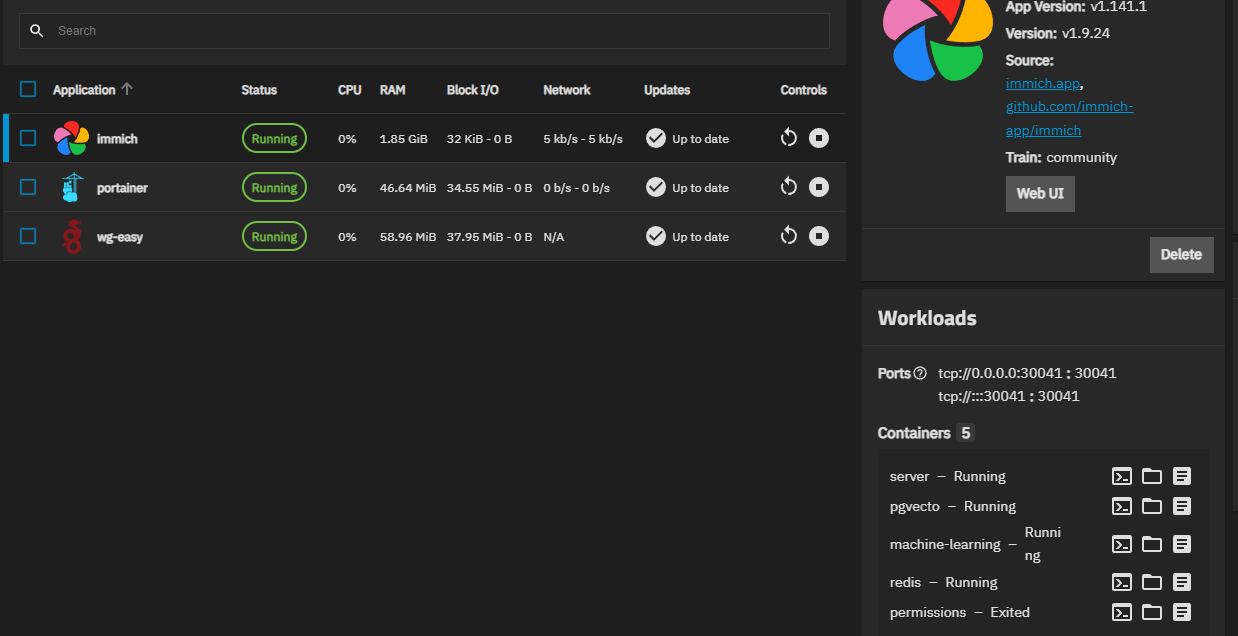1238x636 pixels.
Task: Browse volumes of machine-learning container
Action: pos(1152,544)
